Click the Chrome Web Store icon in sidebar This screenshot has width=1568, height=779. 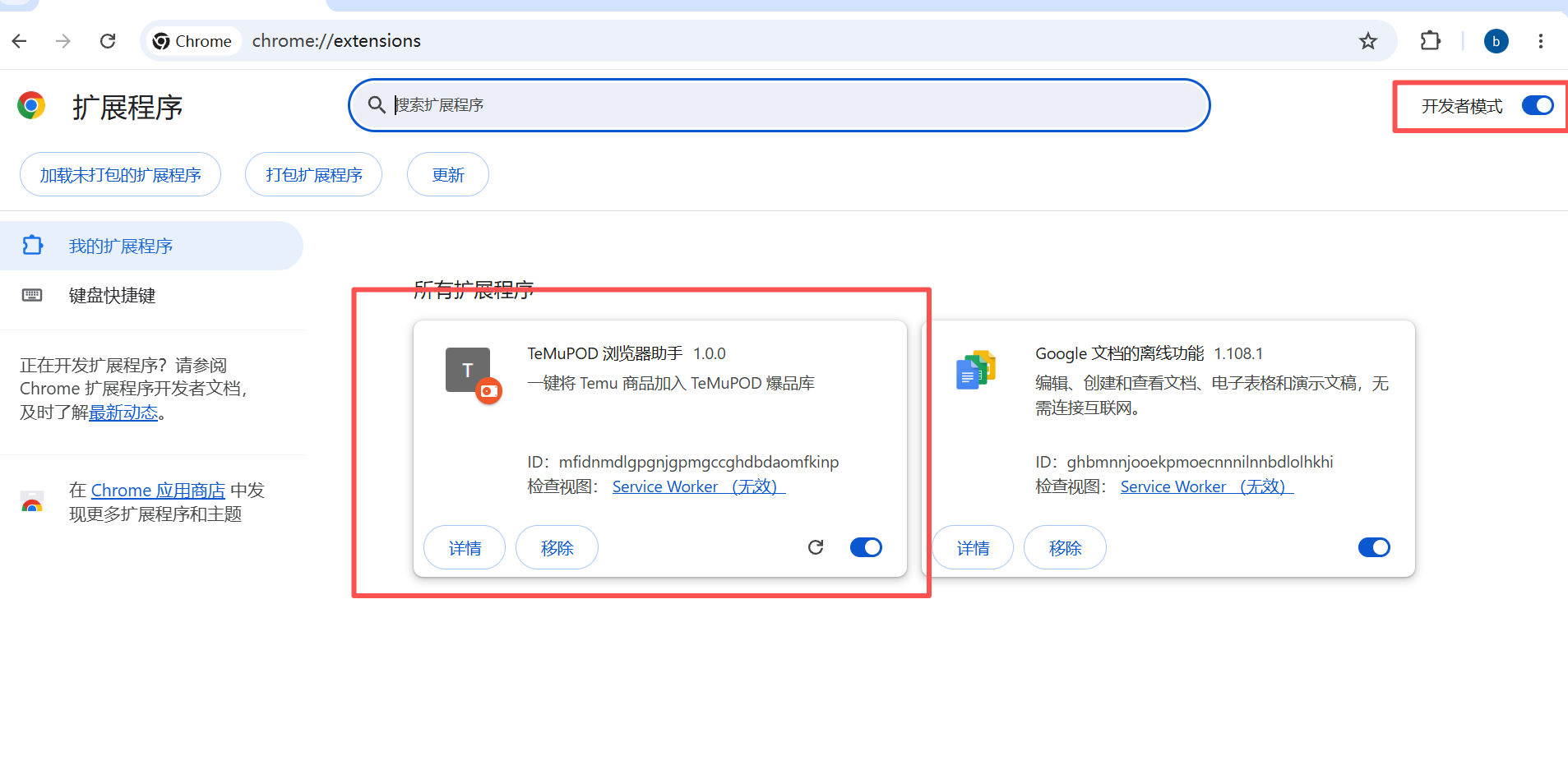point(32,502)
